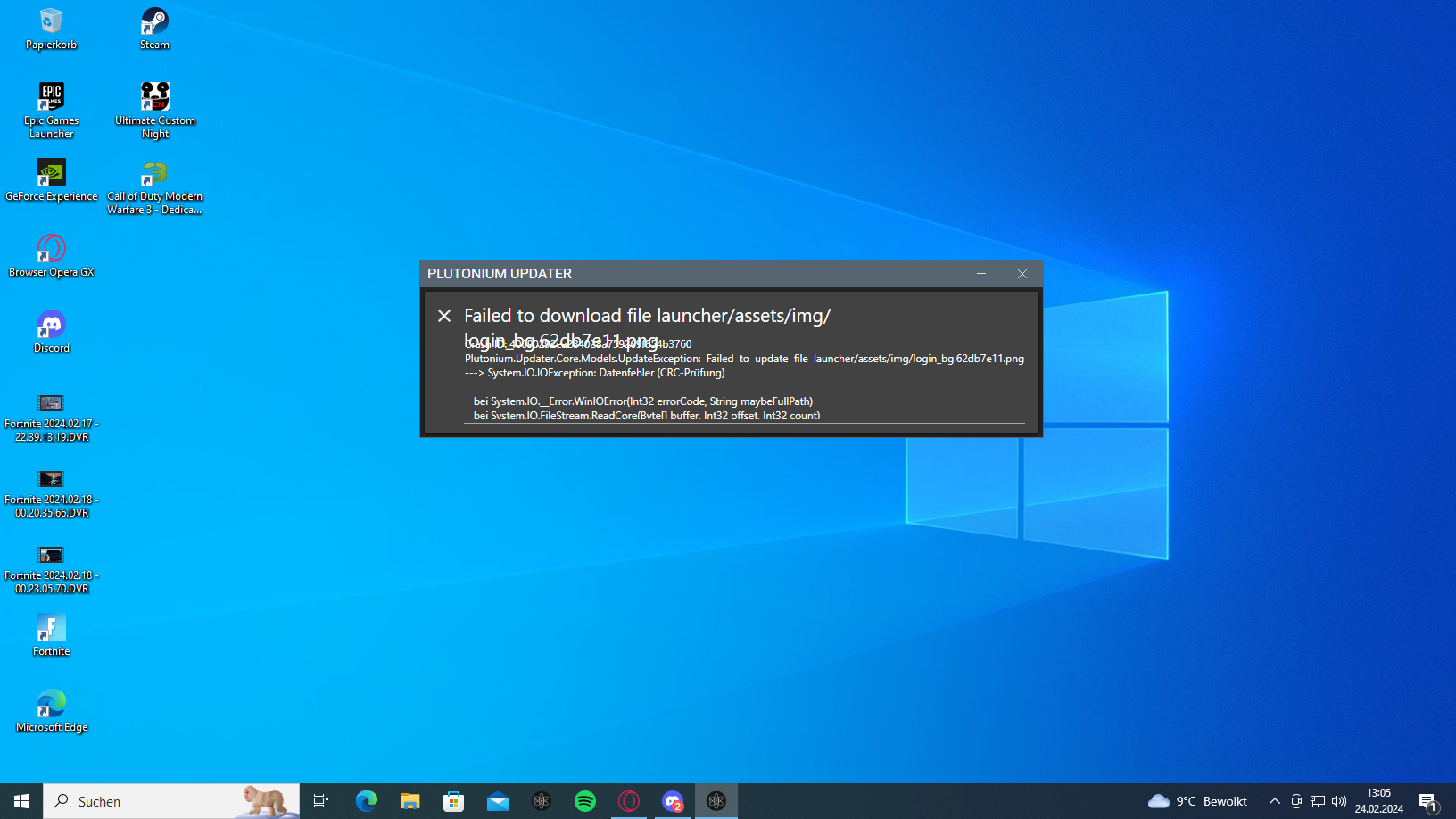Open Task View from the taskbar
Screen dimensions: 1456x819
pyautogui.click(x=321, y=801)
